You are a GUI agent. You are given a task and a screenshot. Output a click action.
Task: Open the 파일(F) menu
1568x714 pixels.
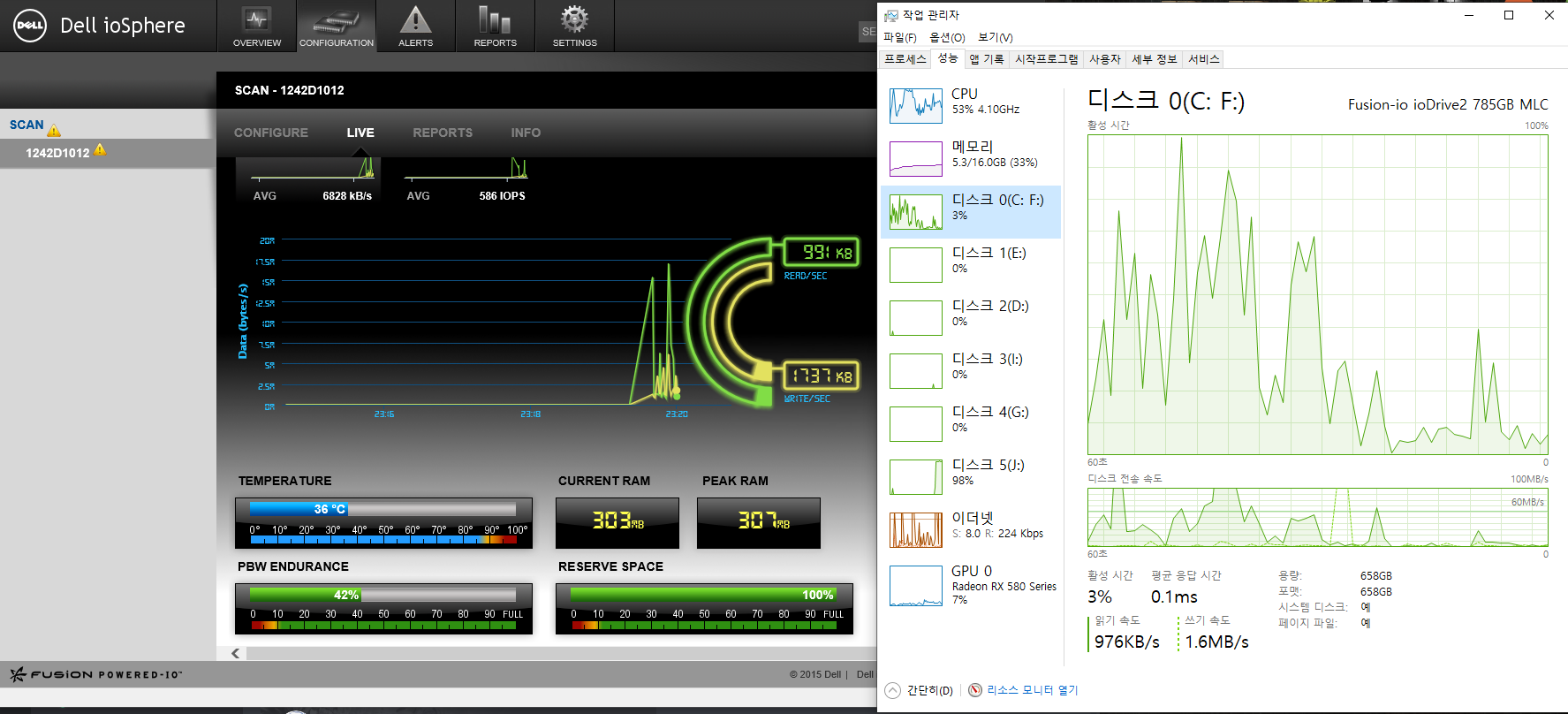coord(900,37)
